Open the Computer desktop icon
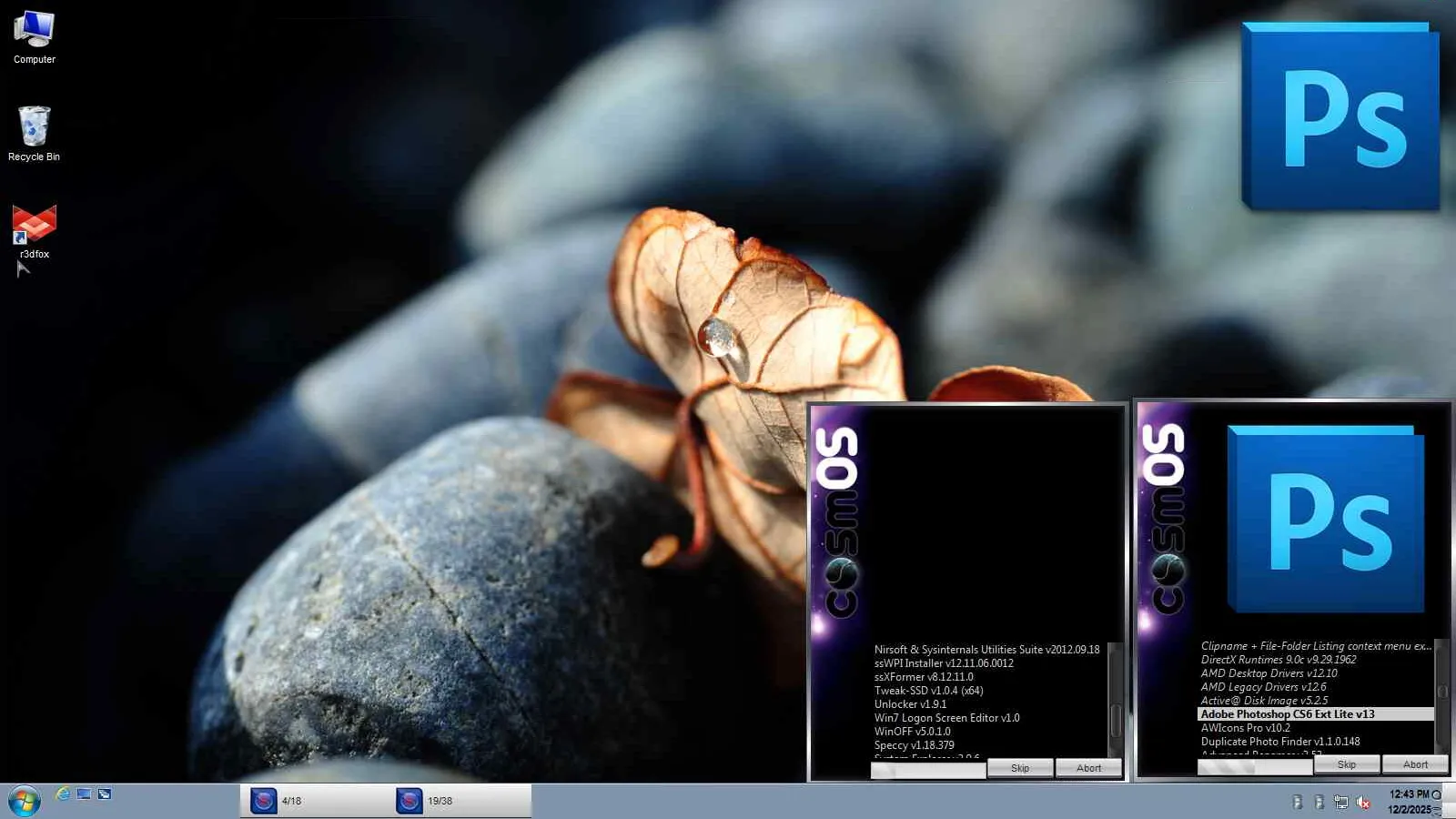This screenshot has height=819, width=1456. (35, 37)
